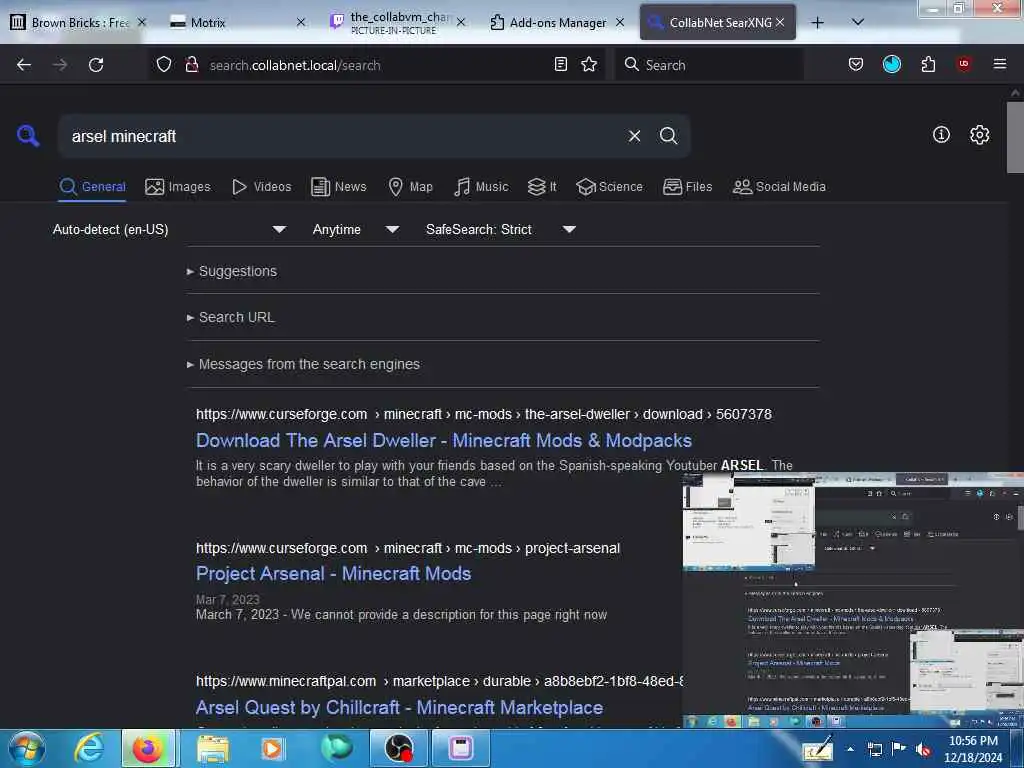This screenshot has height=768, width=1024.
Task: Open the media player taskbar icon
Action: [x=272, y=748]
